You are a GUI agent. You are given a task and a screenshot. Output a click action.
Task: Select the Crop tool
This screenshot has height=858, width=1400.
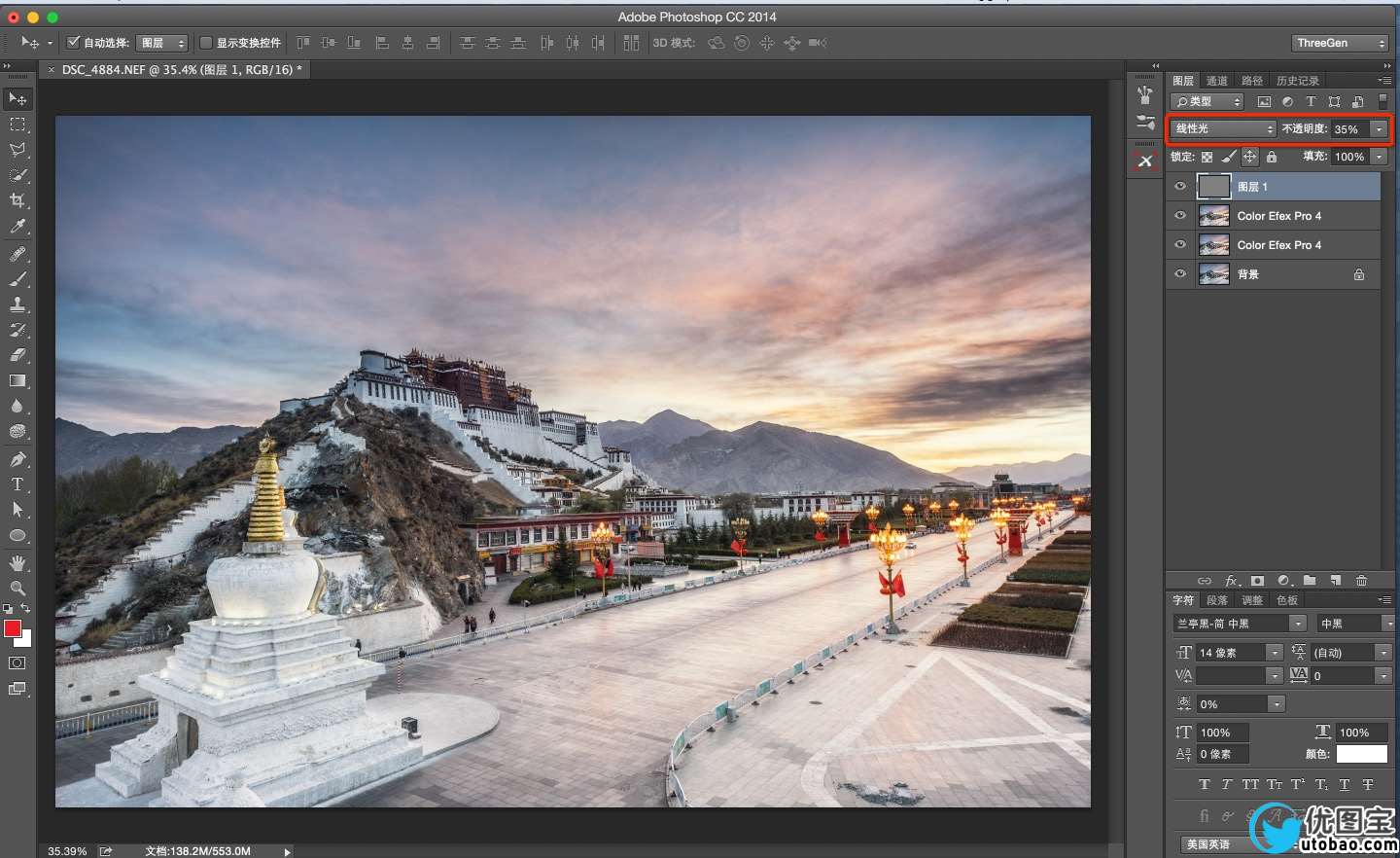(17, 201)
